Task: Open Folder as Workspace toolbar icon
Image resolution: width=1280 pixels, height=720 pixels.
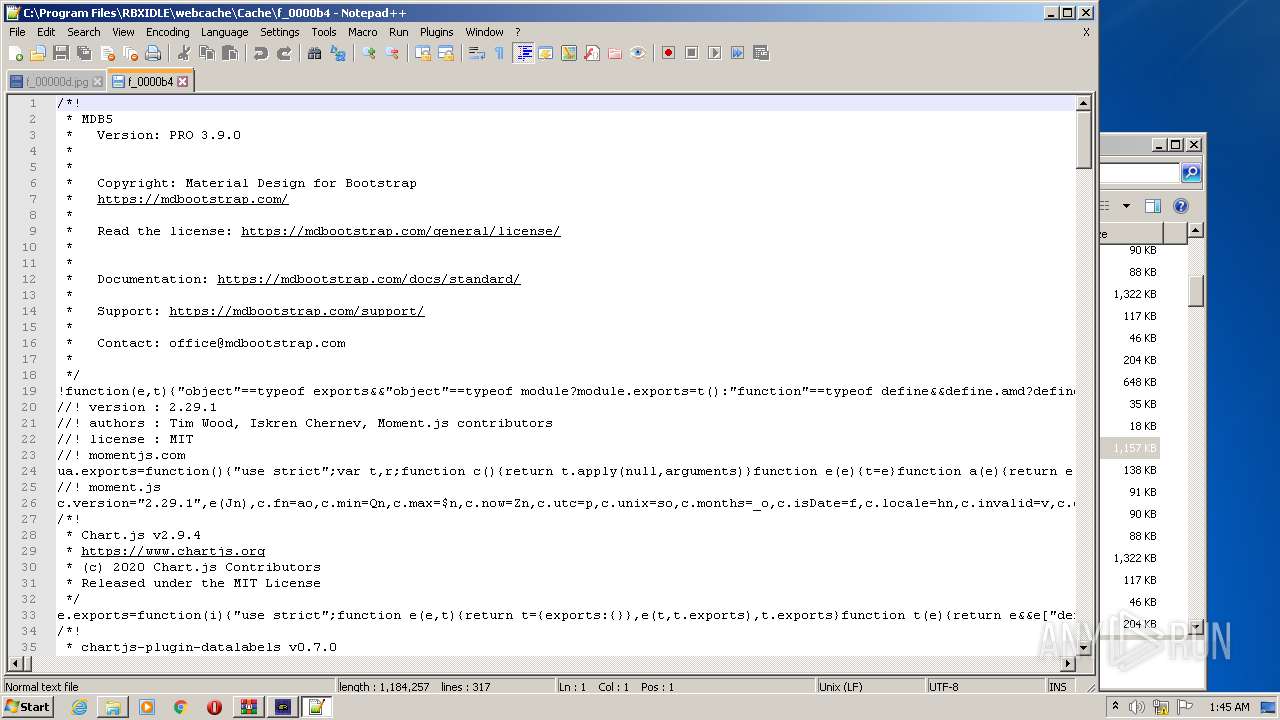Action: pyautogui.click(x=615, y=53)
